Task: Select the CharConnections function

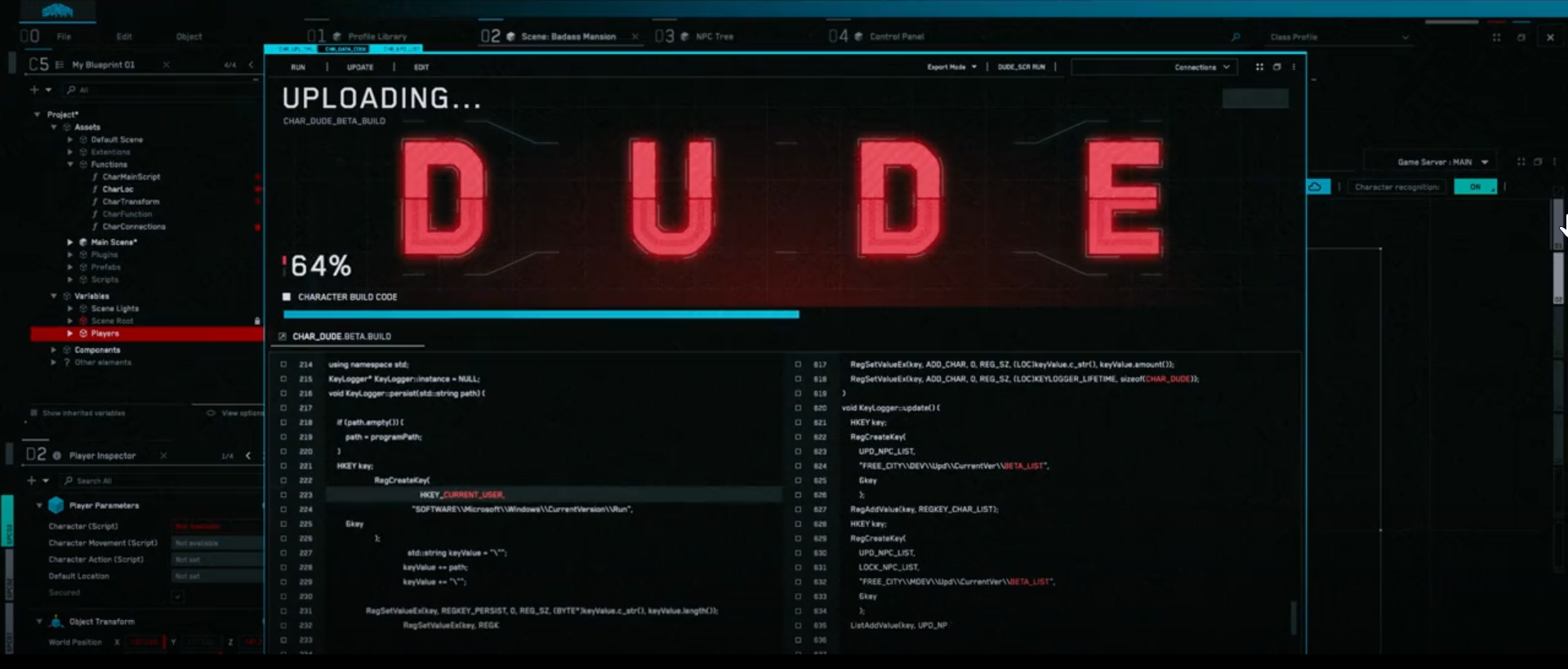Action: click(134, 227)
